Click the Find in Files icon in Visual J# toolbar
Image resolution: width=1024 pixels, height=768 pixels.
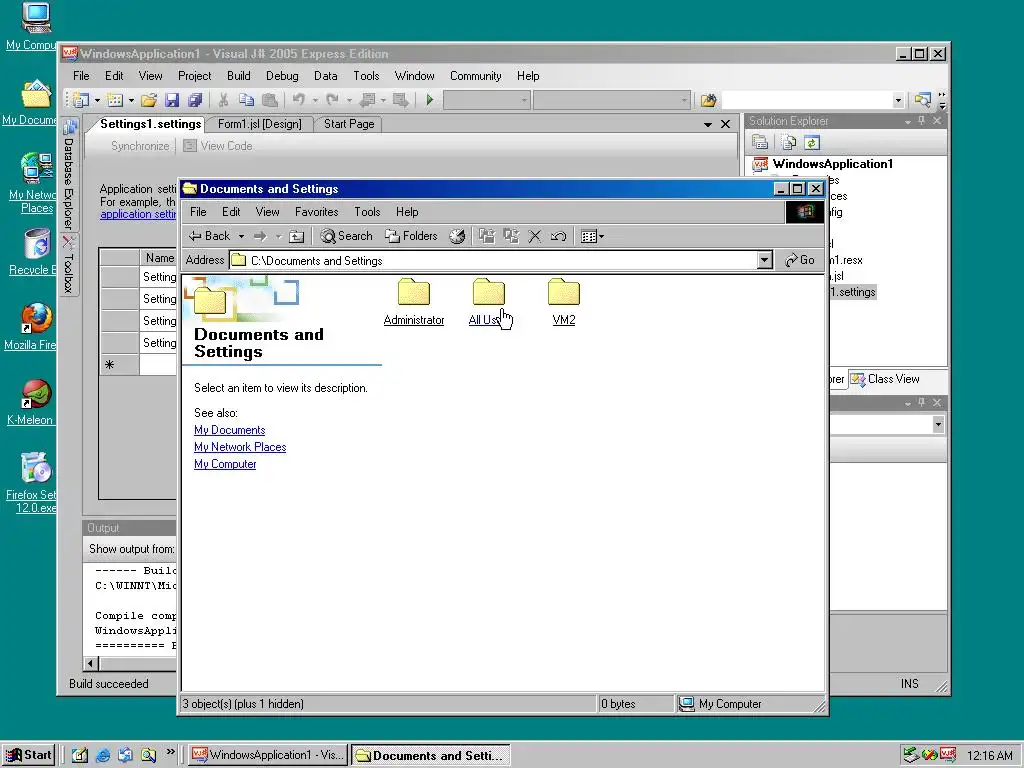pos(708,100)
